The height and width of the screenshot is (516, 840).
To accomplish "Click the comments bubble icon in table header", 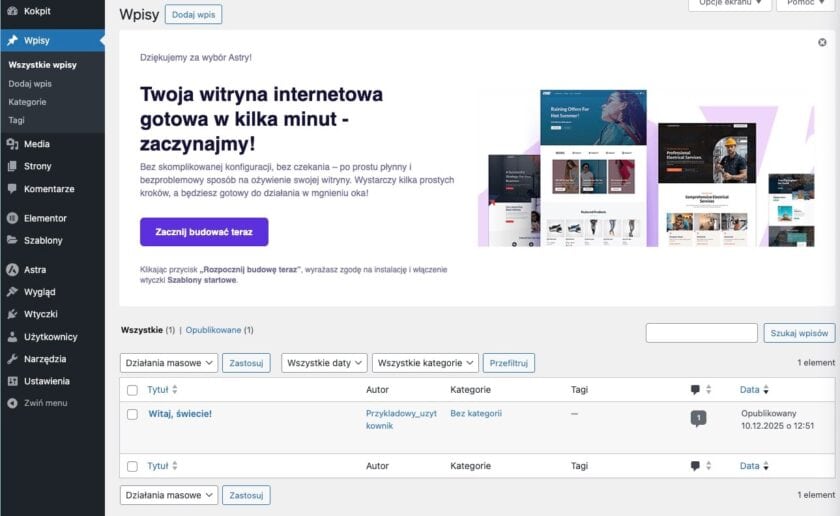I will (695, 390).
